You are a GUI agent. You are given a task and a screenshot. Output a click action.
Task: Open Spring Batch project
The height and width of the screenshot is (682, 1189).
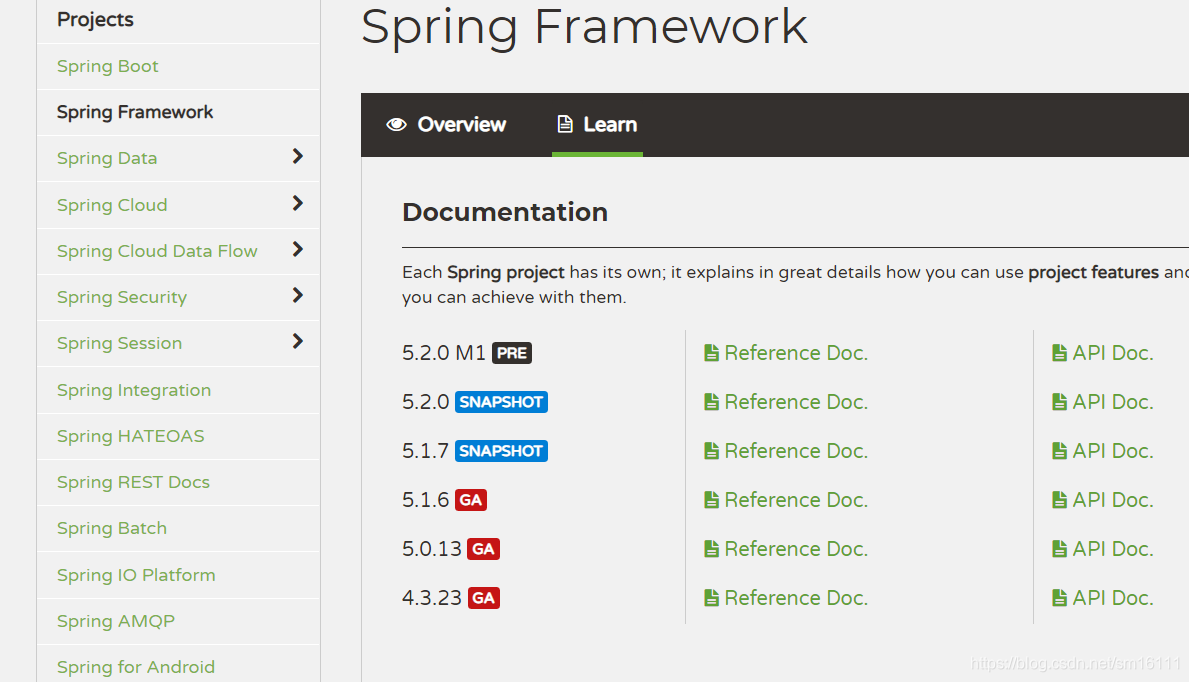click(111, 528)
